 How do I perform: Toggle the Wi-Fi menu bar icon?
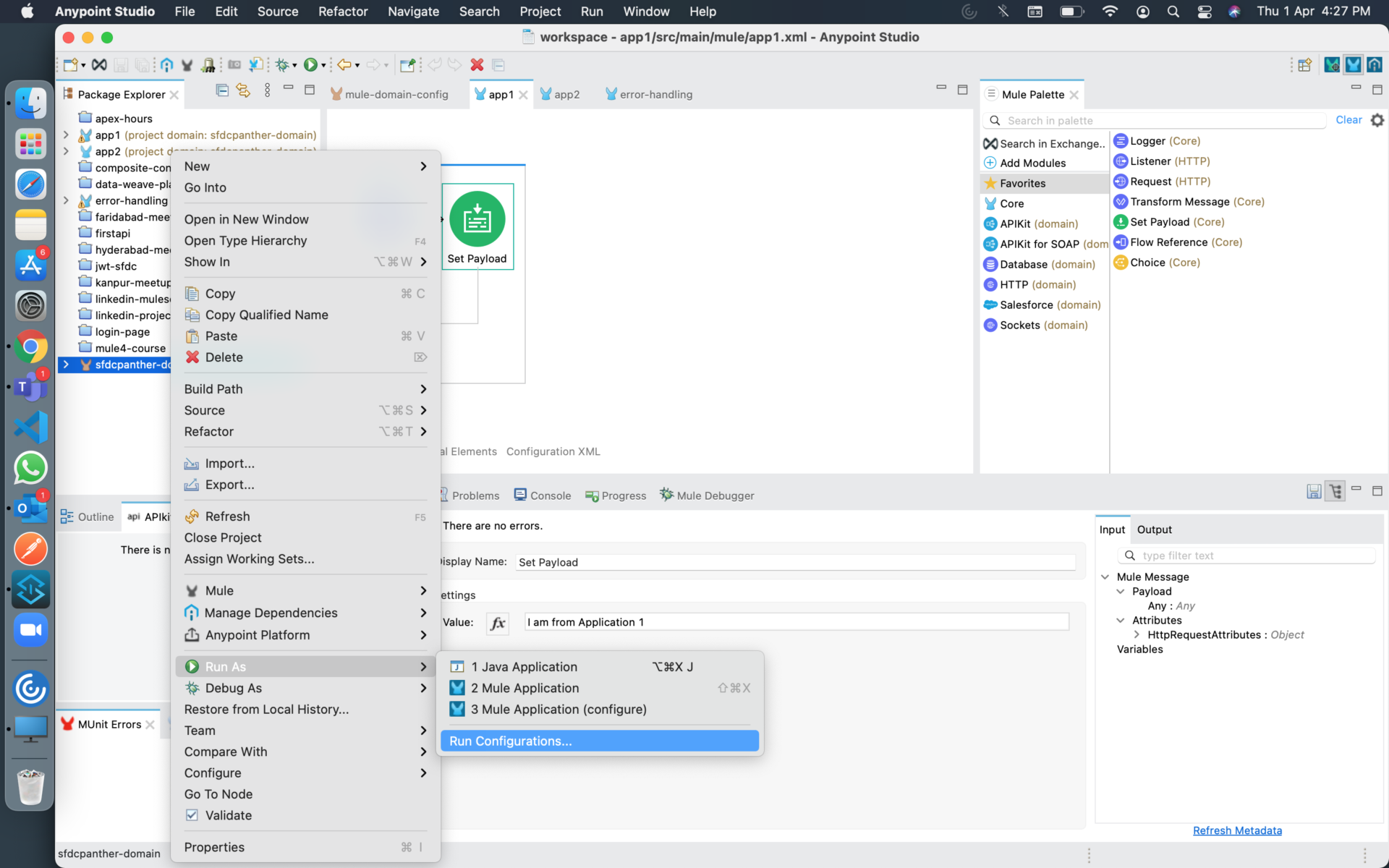click(x=1109, y=12)
